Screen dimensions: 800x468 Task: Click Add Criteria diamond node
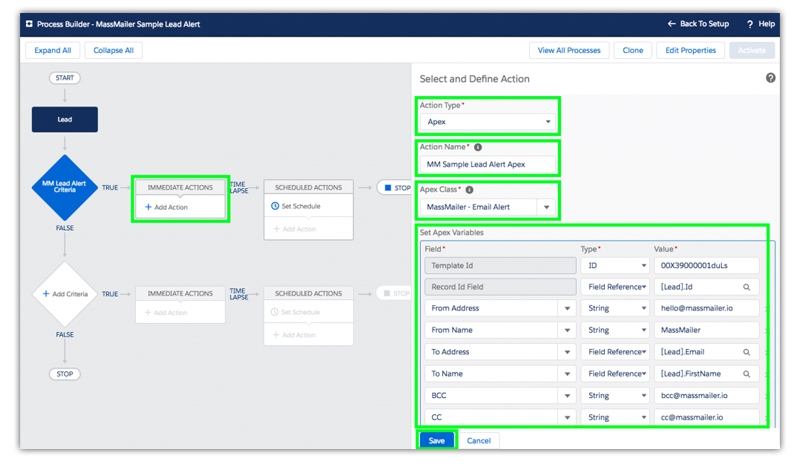(64, 294)
